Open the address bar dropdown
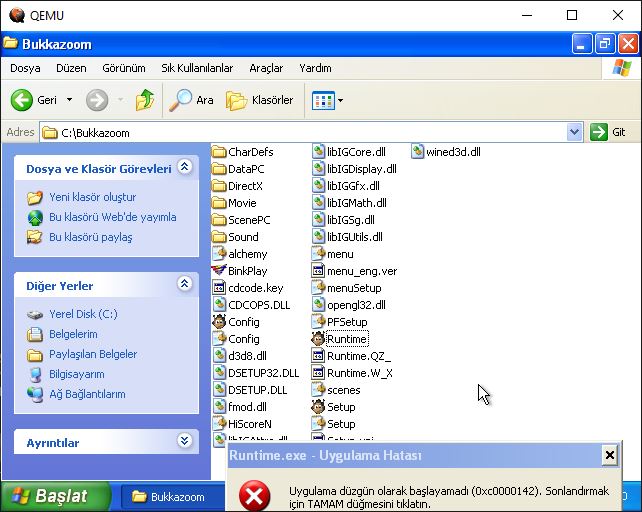Screen dimensions: 642x512 [x=574, y=132]
